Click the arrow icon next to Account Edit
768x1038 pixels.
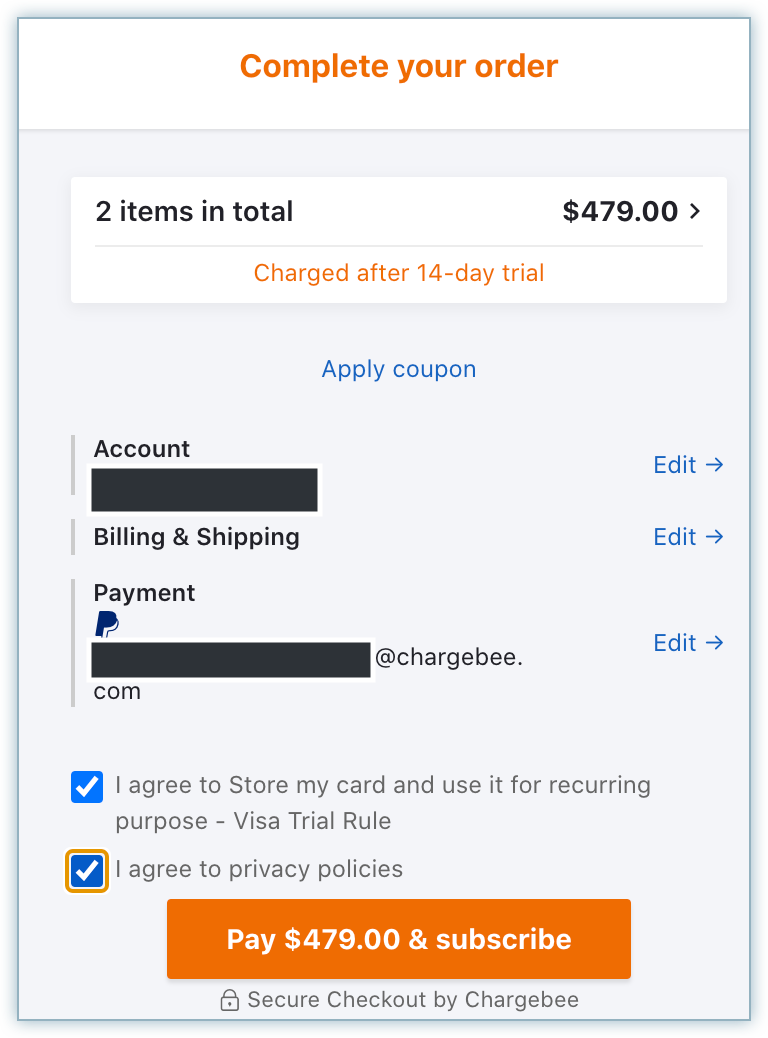point(714,464)
